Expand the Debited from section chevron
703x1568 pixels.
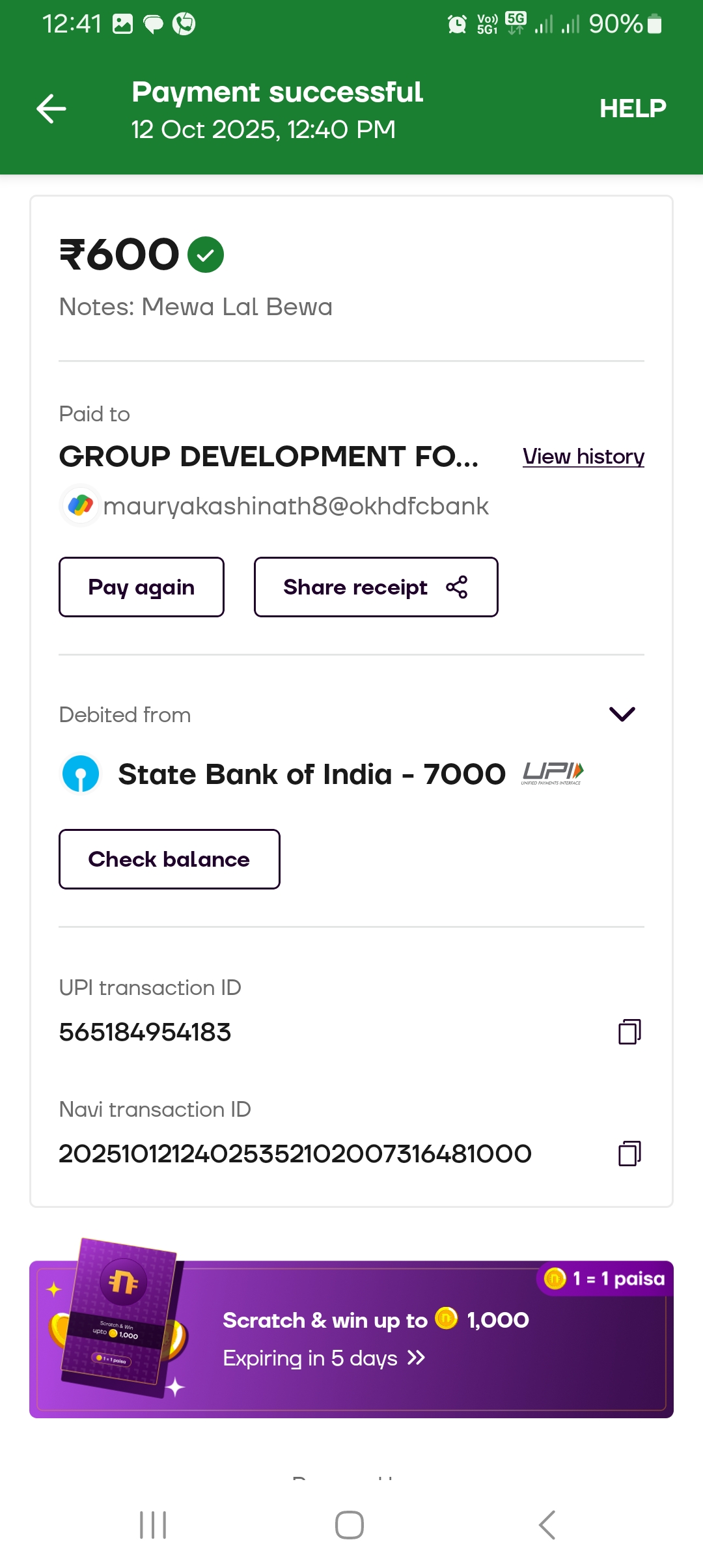tap(622, 714)
